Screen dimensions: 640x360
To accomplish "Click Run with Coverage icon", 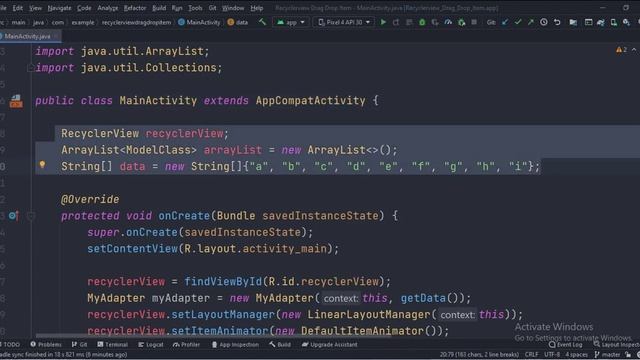I will coord(435,22).
